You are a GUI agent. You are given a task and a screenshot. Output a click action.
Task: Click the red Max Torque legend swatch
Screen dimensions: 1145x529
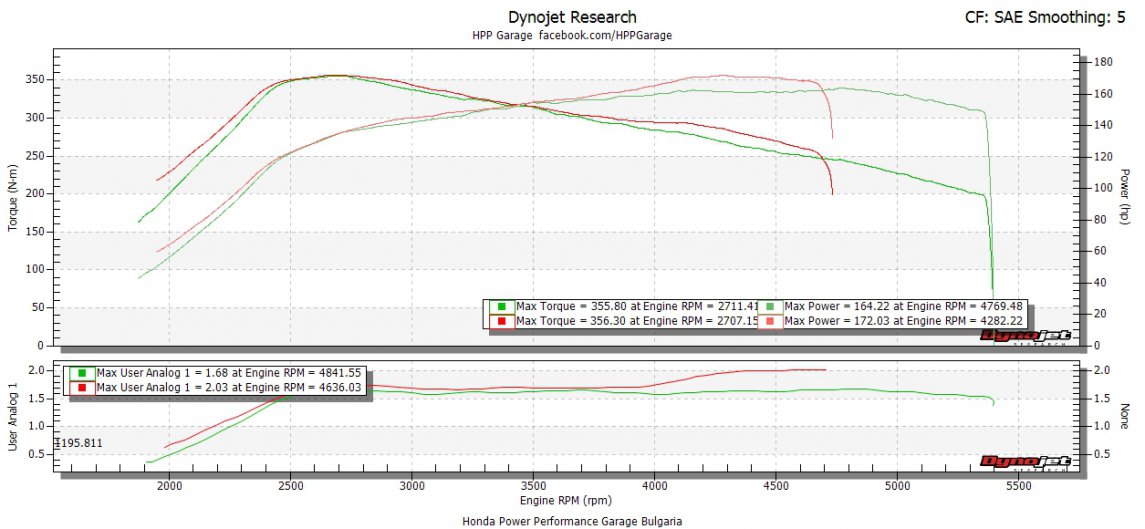[501, 321]
